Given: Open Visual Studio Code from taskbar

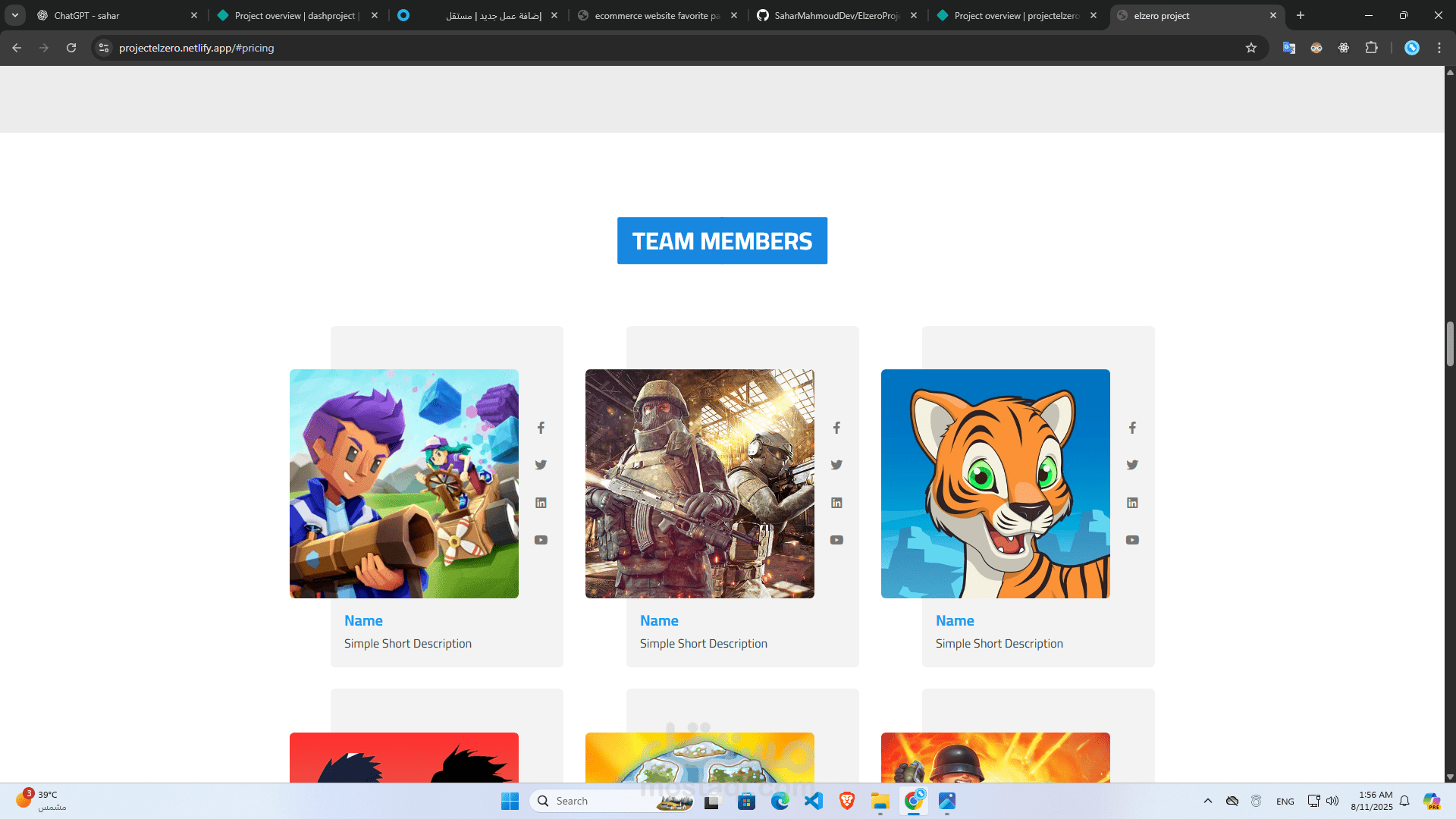Looking at the screenshot, I should coord(814,801).
